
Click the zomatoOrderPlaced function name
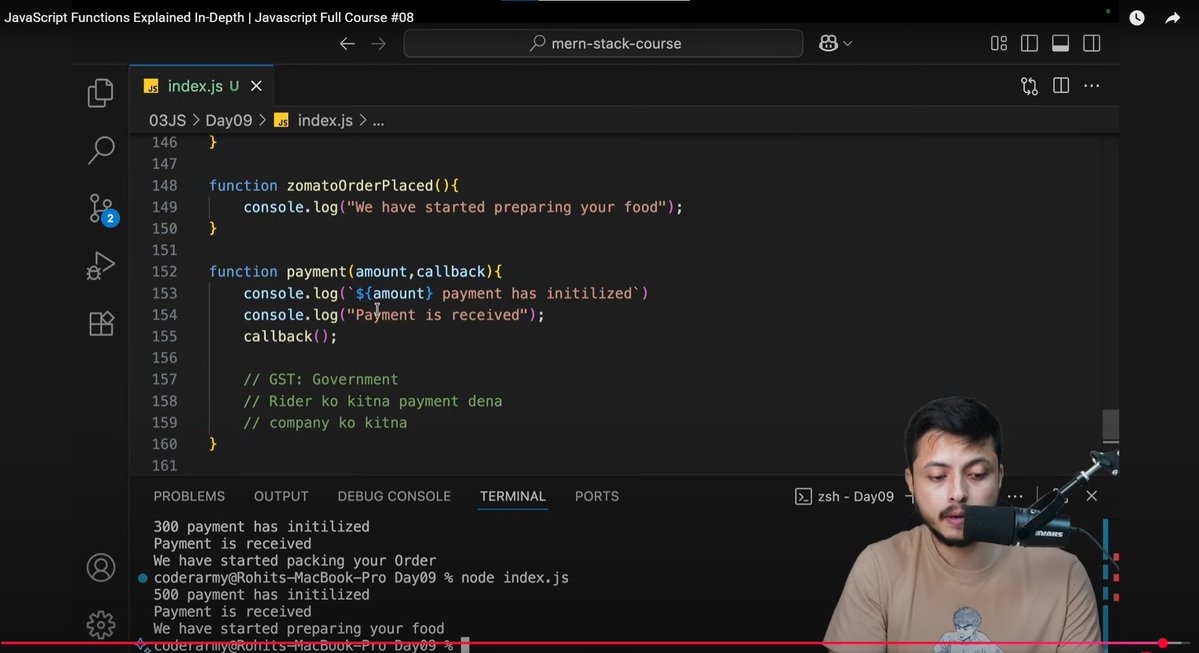click(x=359, y=185)
